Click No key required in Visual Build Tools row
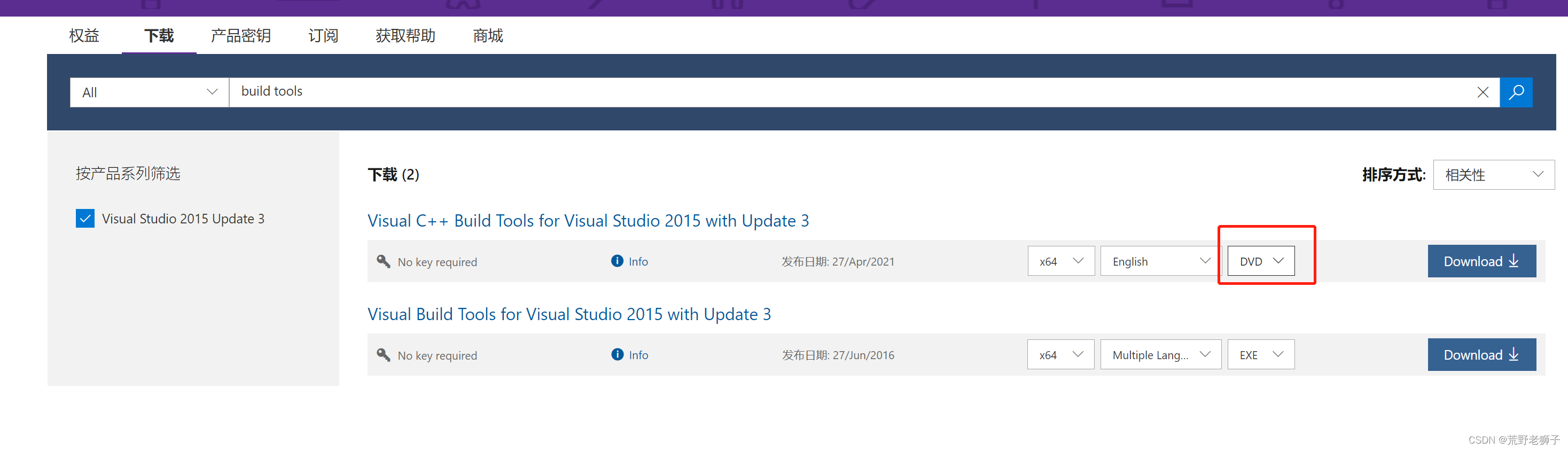Viewport: 1568px width, 450px height. pos(437,356)
